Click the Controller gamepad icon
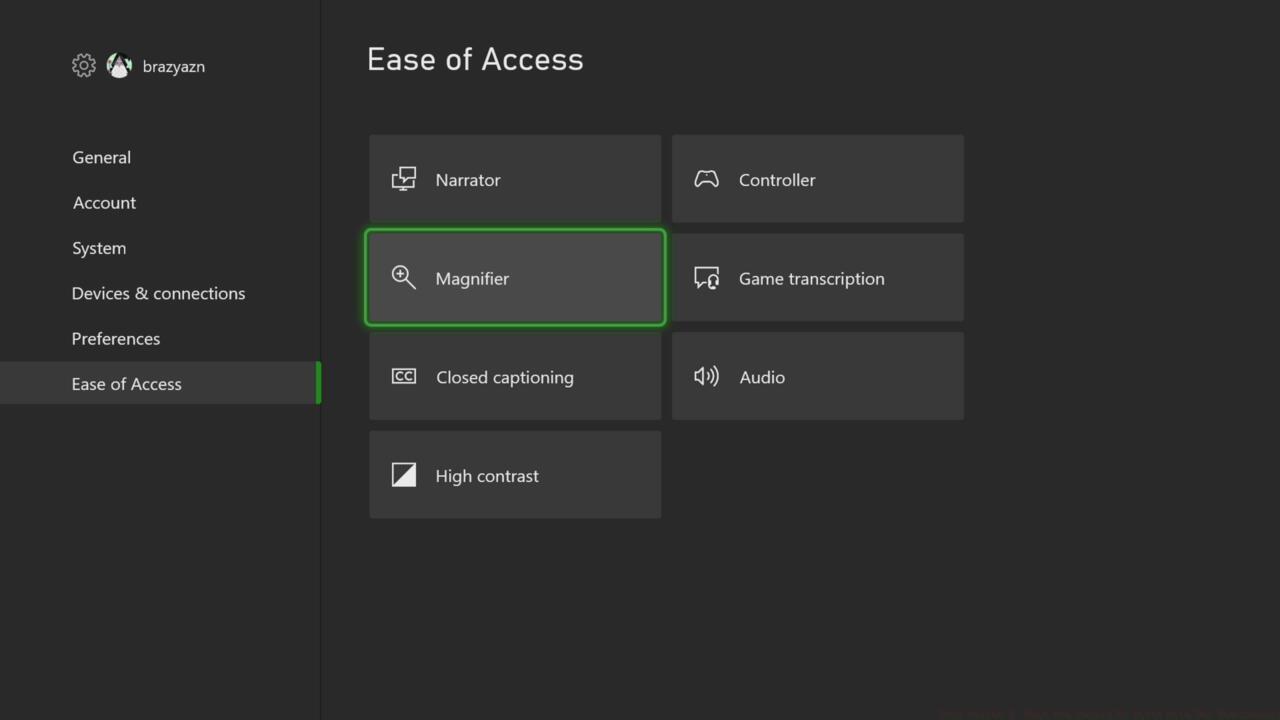This screenshot has height=720, width=1280. point(706,179)
